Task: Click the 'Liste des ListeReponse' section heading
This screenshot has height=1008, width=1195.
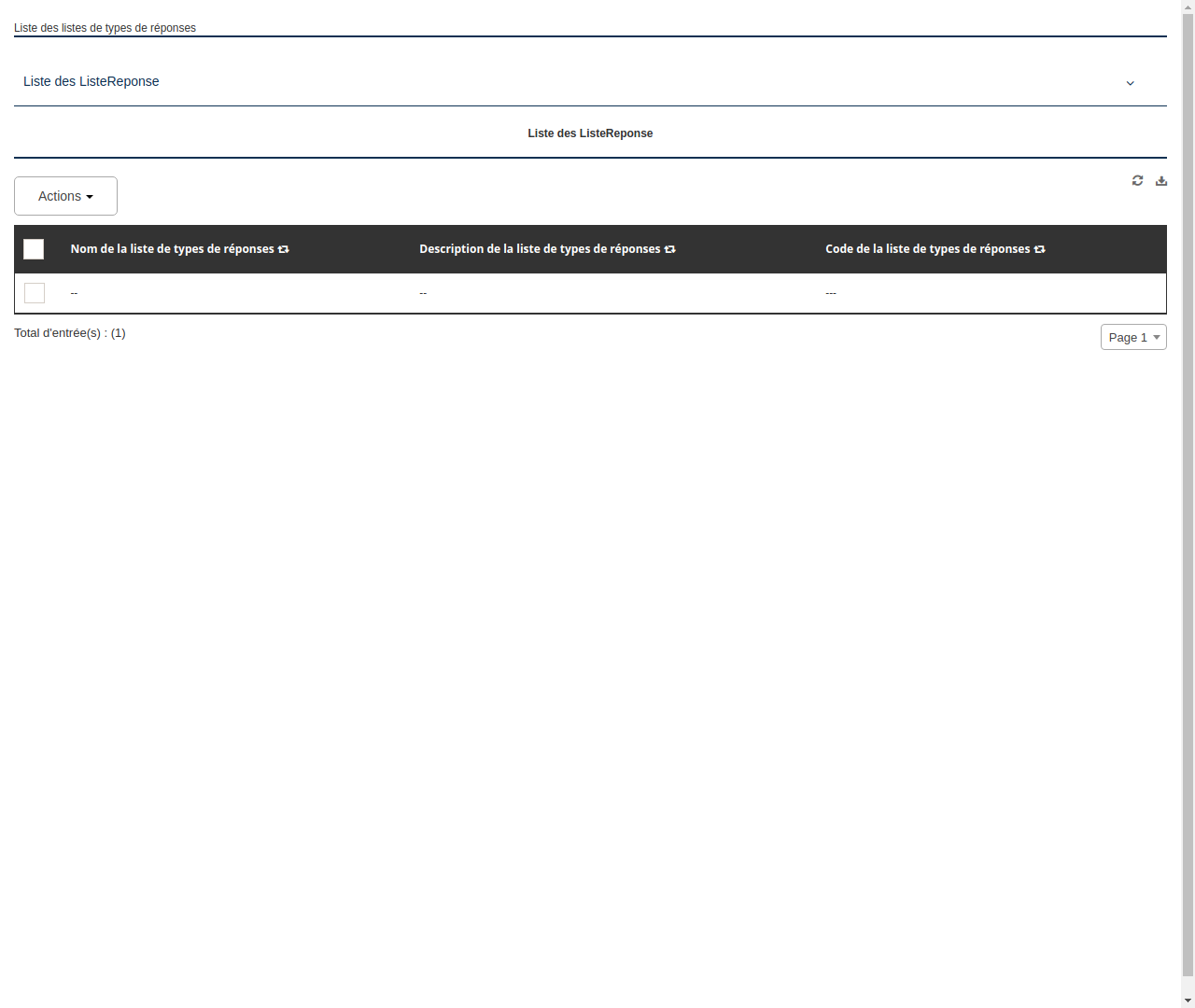Action: tap(590, 133)
